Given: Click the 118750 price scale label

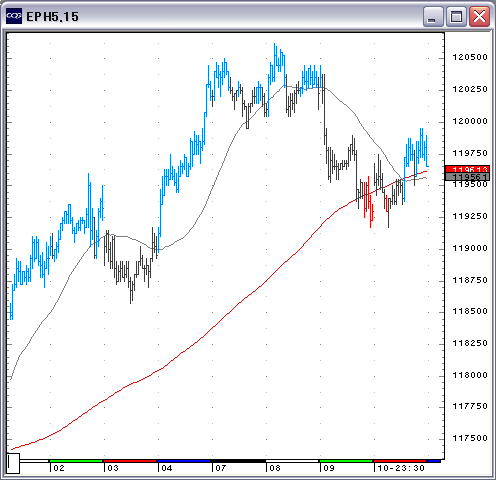Looking at the screenshot, I should coord(470,280).
